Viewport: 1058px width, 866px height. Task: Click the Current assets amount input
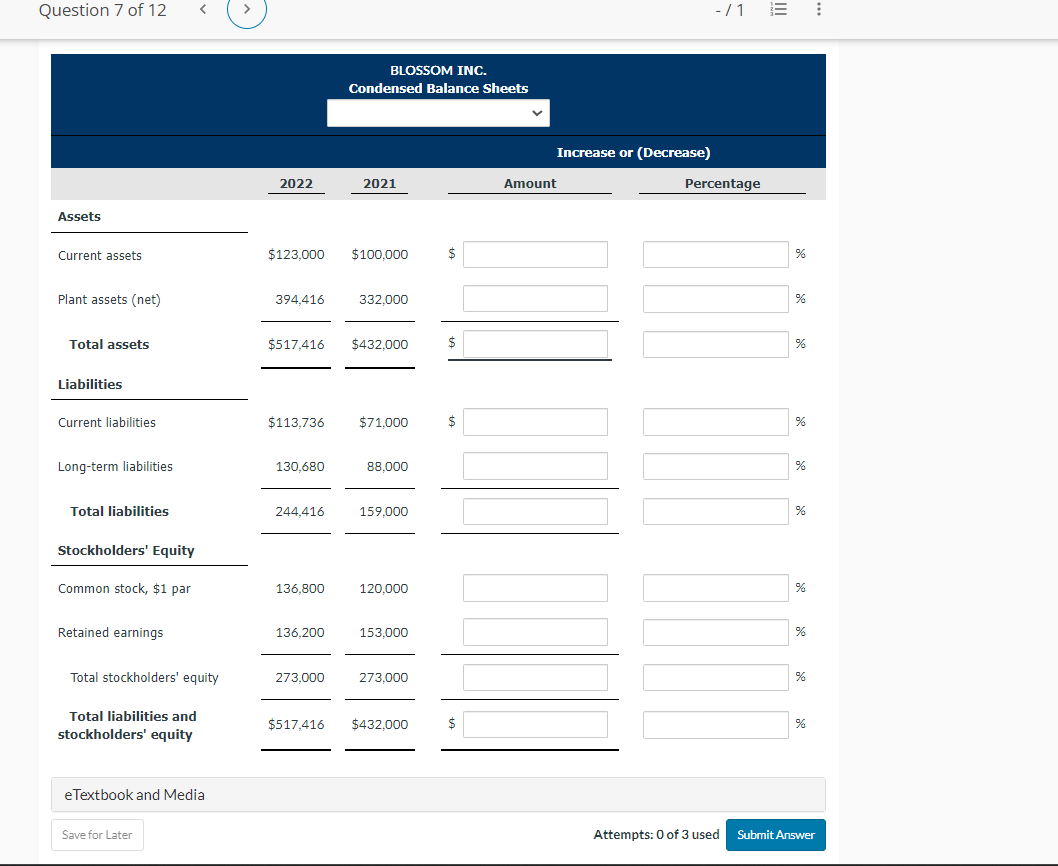coord(535,254)
